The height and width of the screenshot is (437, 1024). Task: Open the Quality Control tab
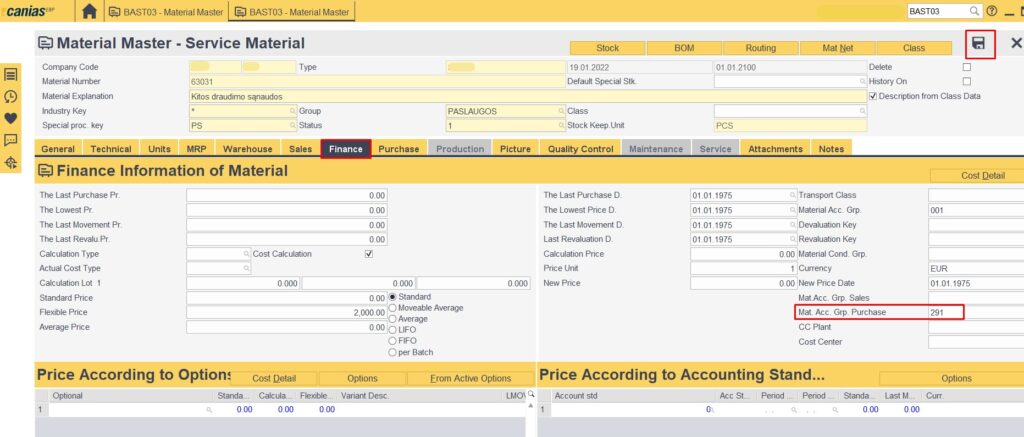[x=580, y=149]
